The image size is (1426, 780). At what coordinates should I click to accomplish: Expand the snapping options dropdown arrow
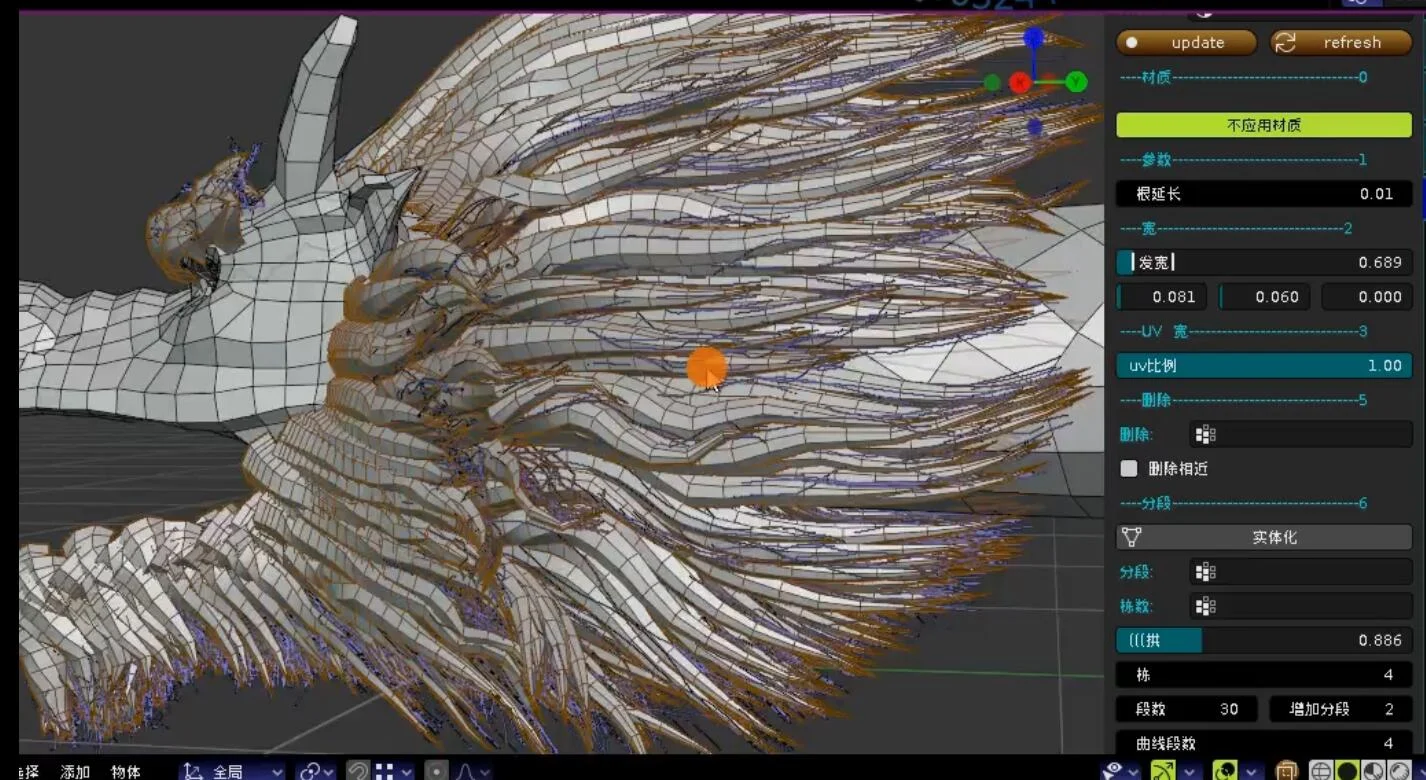click(x=407, y=770)
